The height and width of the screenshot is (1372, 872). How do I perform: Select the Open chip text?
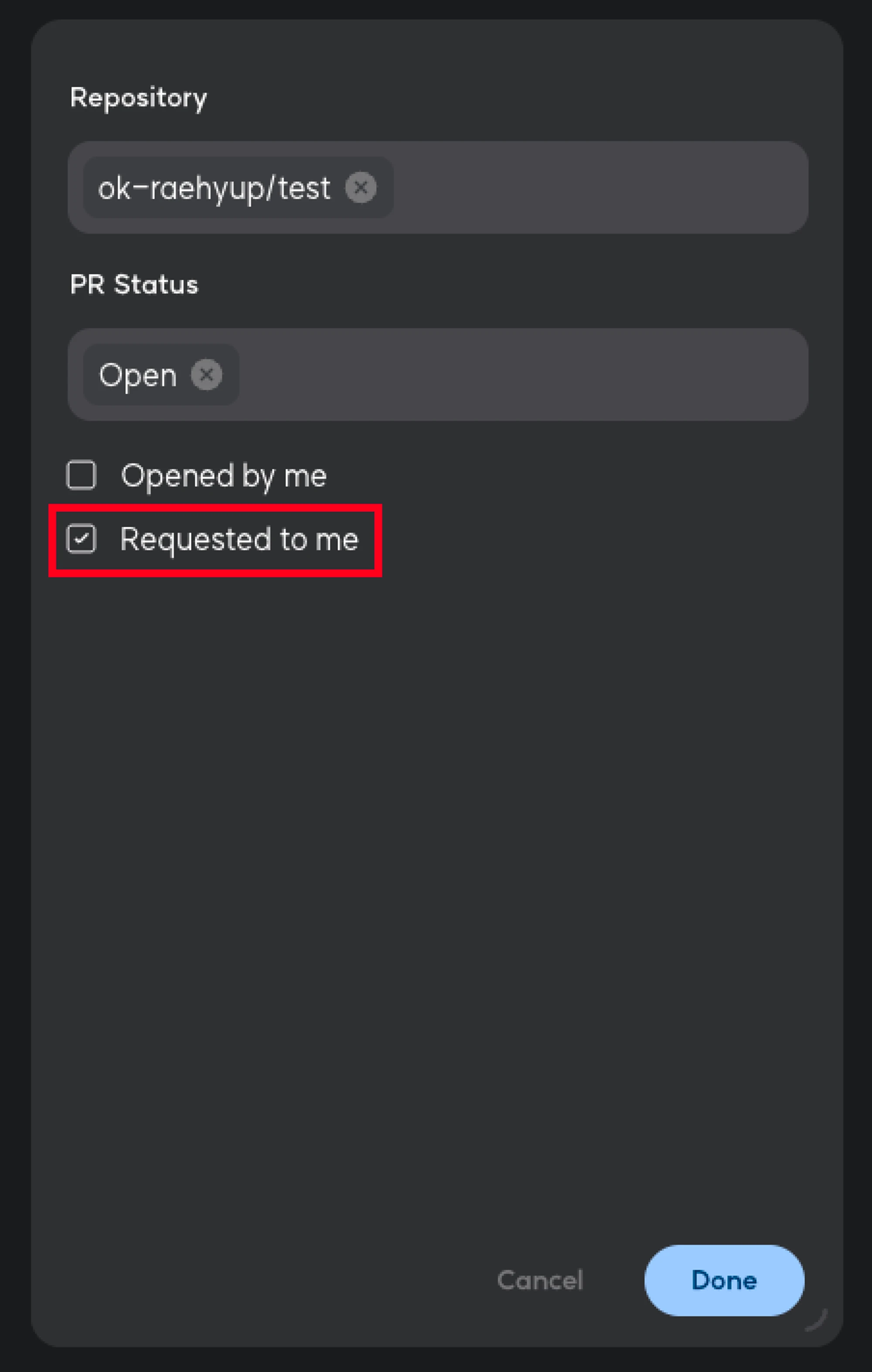click(138, 375)
